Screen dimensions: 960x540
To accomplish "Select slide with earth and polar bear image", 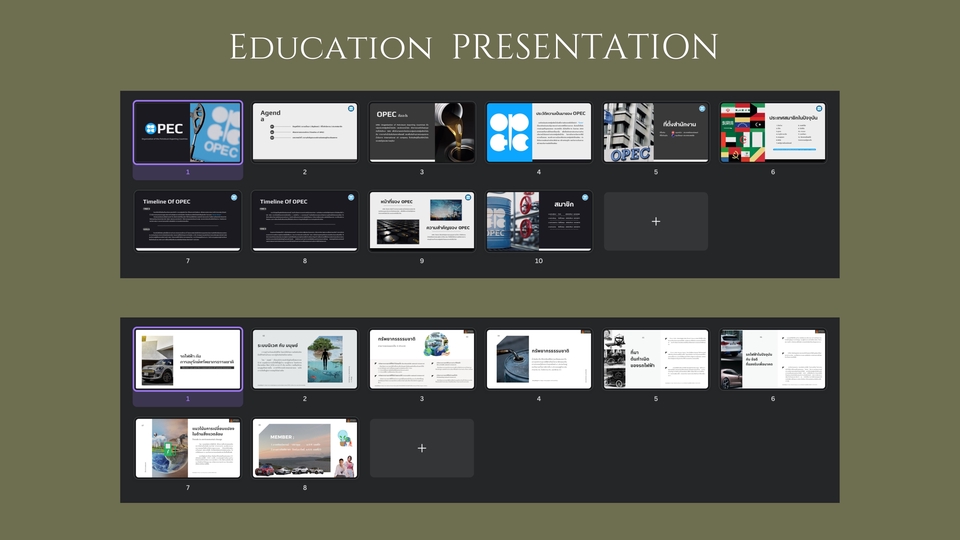I will [188, 448].
